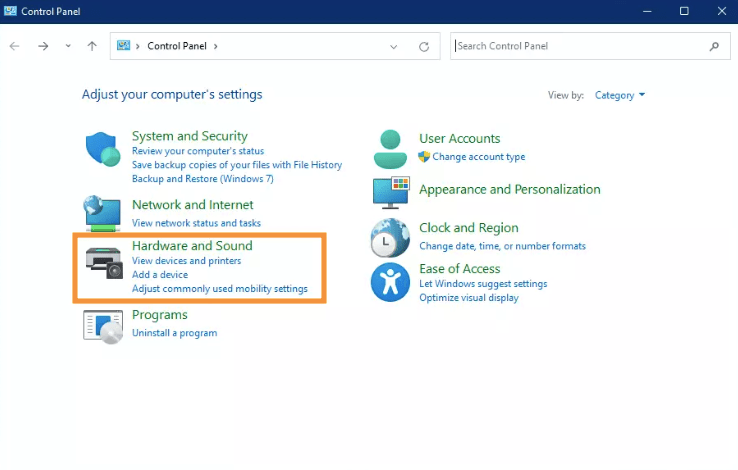The height and width of the screenshot is (470, 738).
Task: Click Add a device link
Action: click(160, 275)
